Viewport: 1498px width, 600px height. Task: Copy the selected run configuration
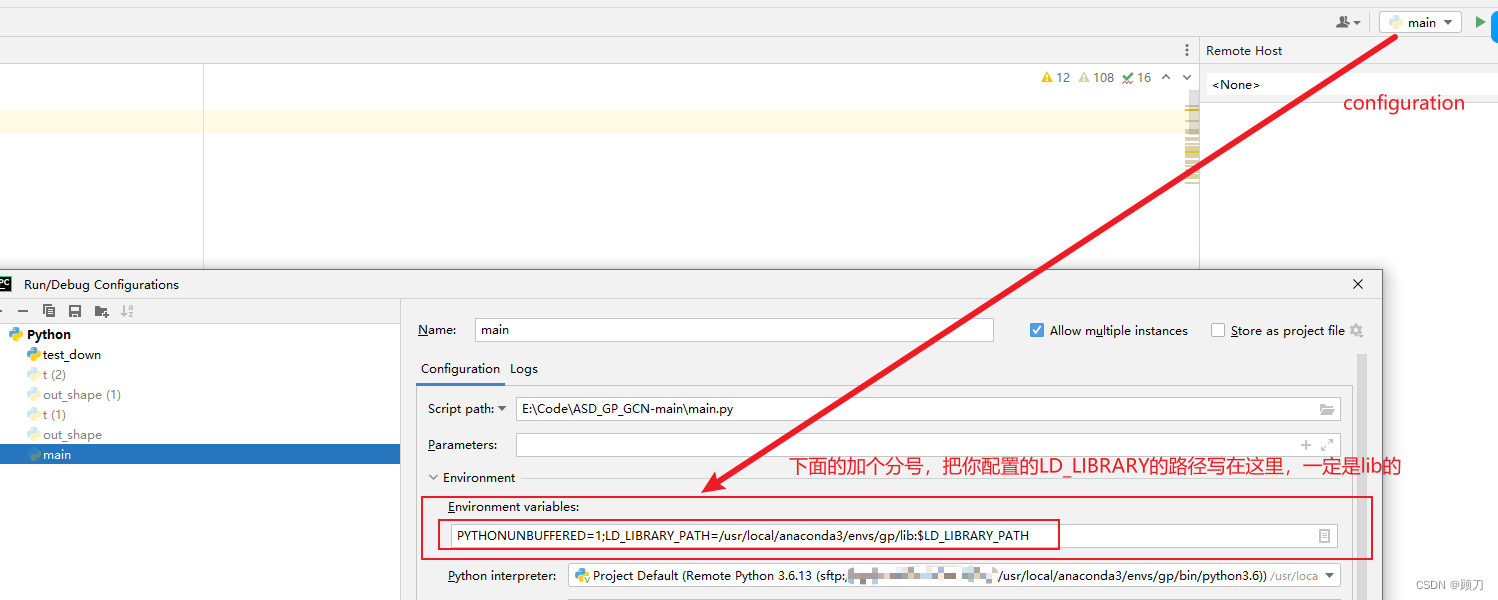pyautogui.click(x=49, y=311)
